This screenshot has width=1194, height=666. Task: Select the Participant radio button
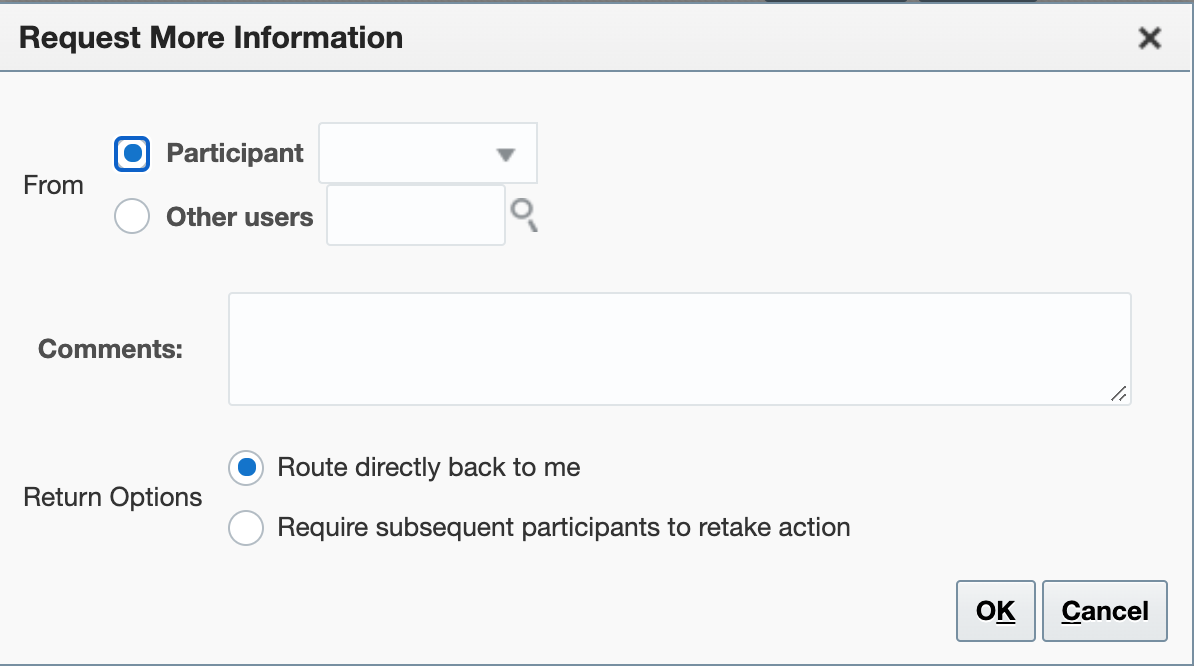(132, 154)
